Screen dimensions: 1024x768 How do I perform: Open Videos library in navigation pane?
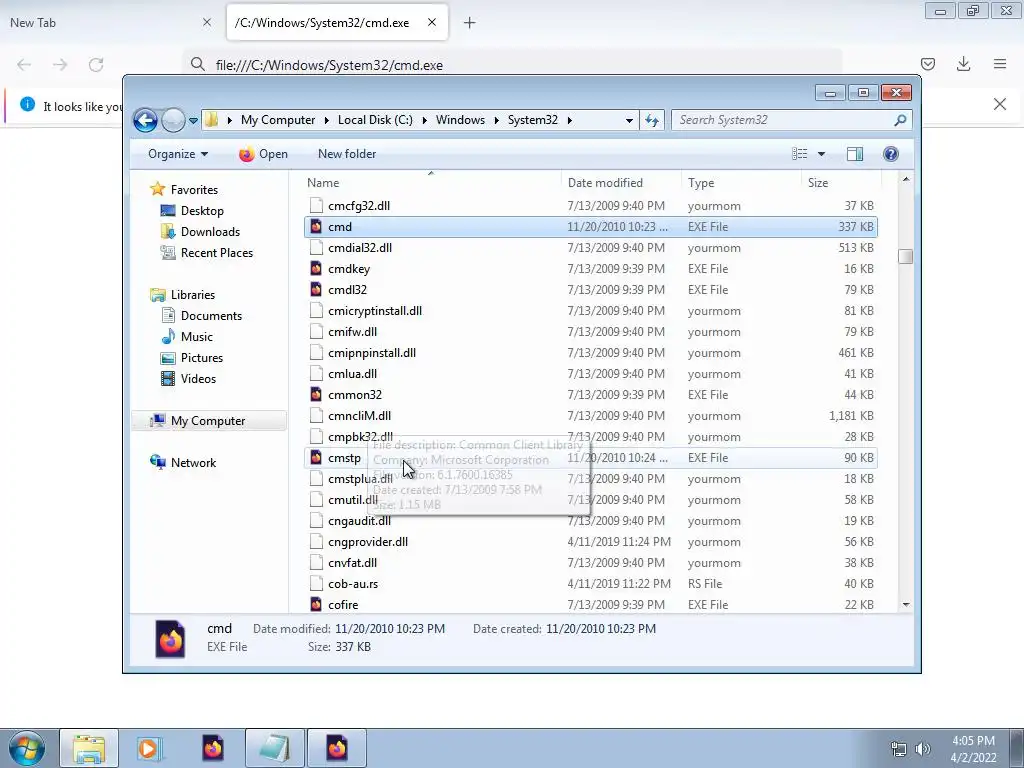198,379
